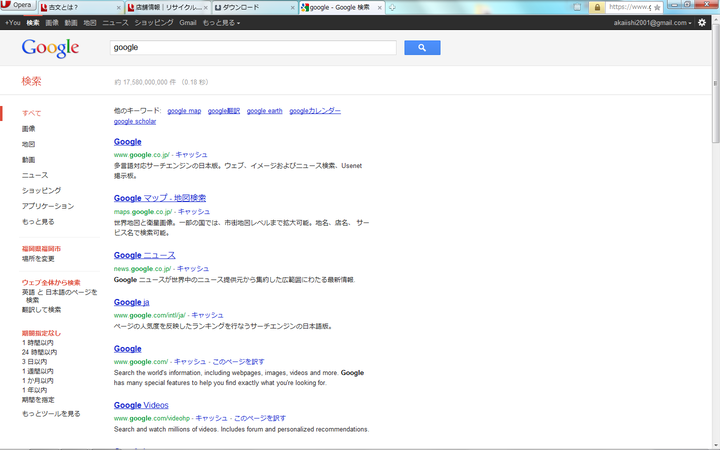Select 動画 in the left sidebar
Screen dimensions: 720x450
tap(28, 160)
